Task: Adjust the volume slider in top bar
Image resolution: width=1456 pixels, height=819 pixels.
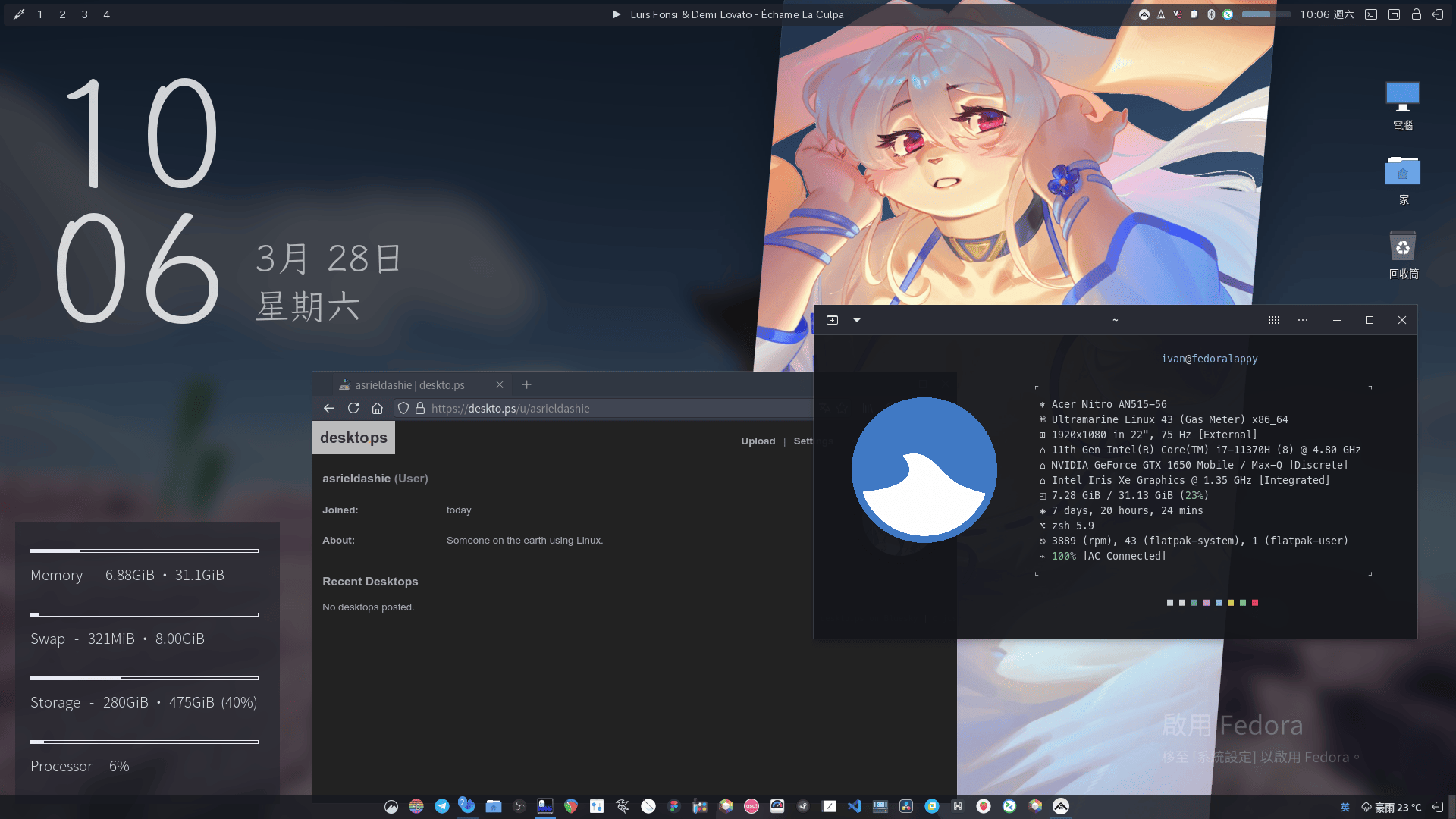Action: click(1265, 14)
